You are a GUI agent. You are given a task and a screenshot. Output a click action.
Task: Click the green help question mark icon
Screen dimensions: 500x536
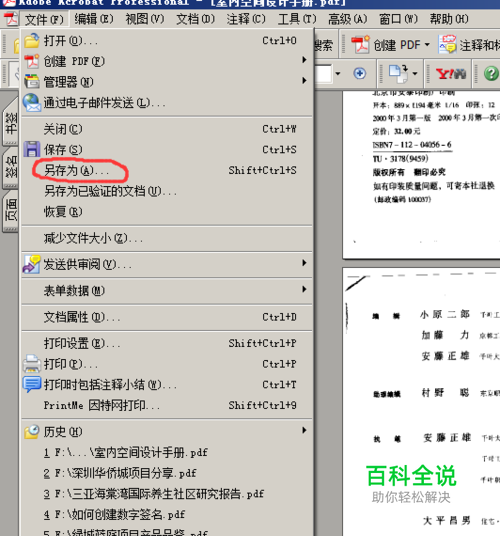491,73
